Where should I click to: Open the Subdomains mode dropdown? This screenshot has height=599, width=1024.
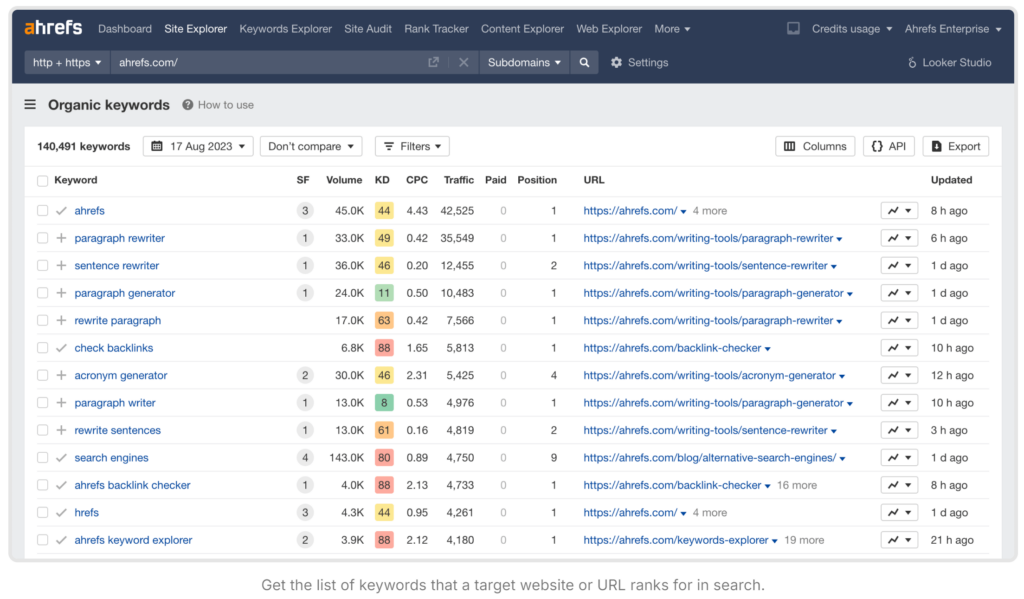click(524, 62)
